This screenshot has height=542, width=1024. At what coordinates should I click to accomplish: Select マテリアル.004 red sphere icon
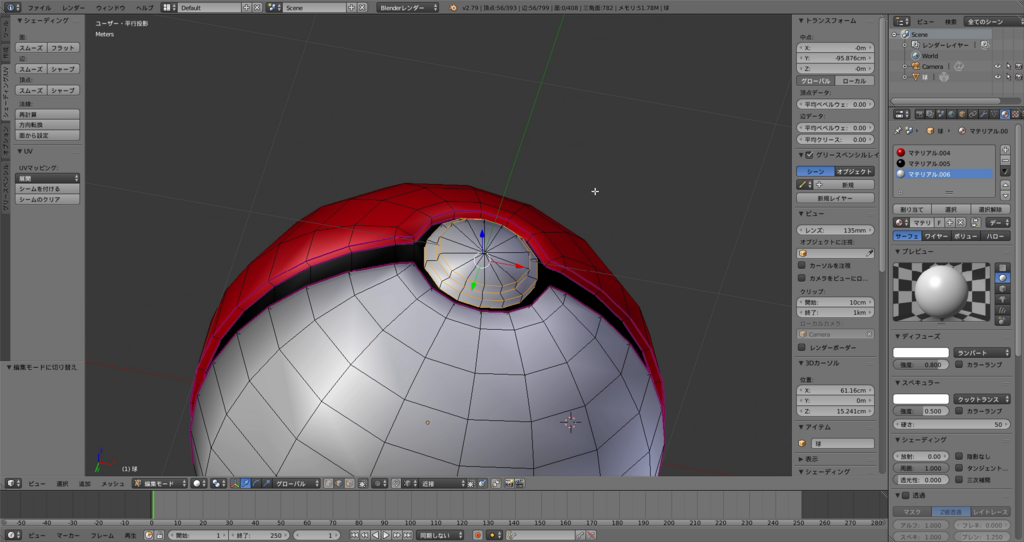901,152
